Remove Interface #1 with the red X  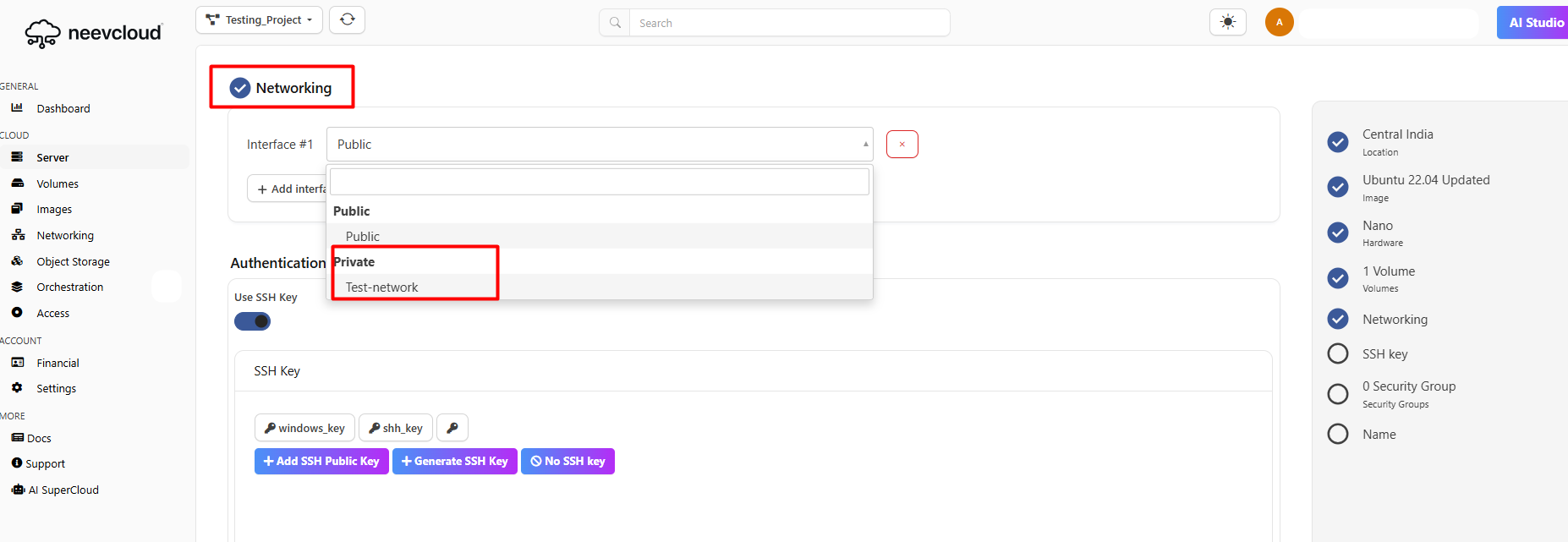(x=902, y=145)
